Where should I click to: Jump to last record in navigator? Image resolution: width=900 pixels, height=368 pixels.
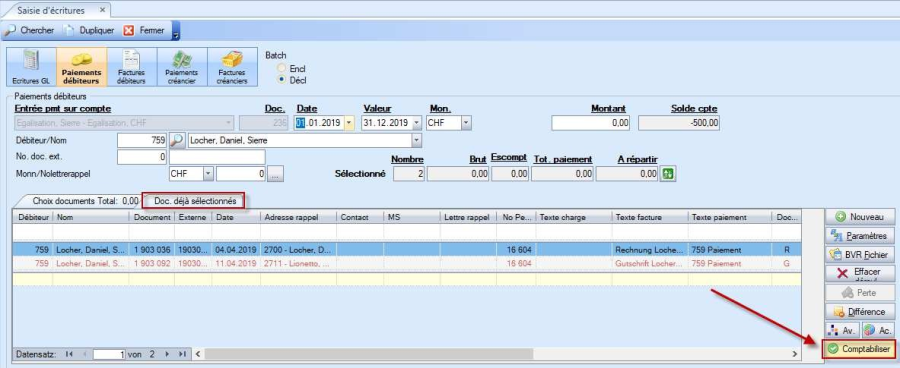[x=182, y=354]
